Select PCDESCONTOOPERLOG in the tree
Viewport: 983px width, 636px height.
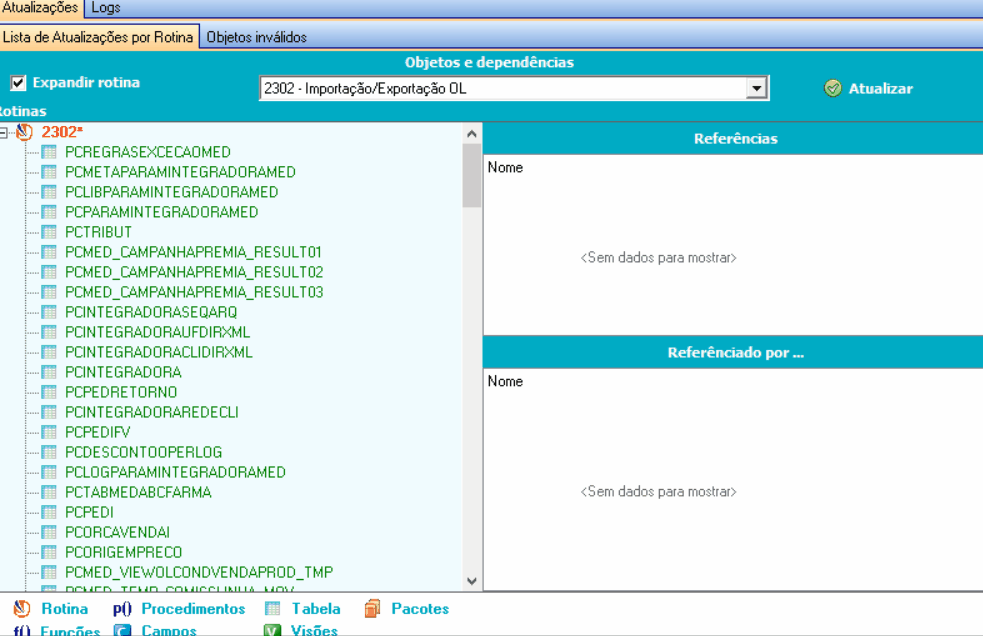(x=144, y=452)
